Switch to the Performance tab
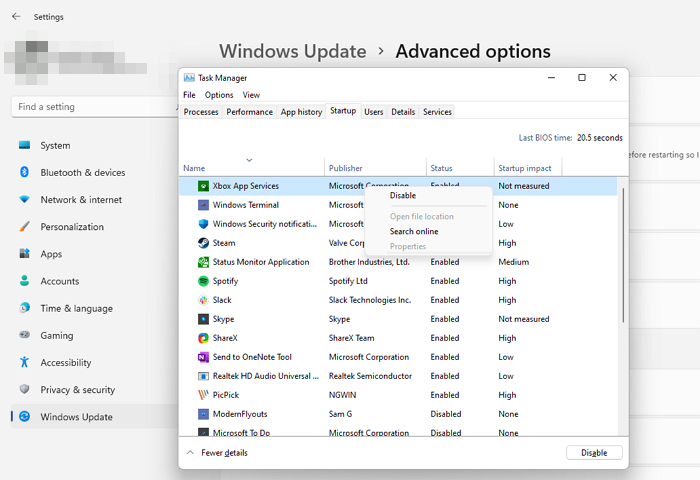This screenshot has width=700, height=480. coord(249,112)
